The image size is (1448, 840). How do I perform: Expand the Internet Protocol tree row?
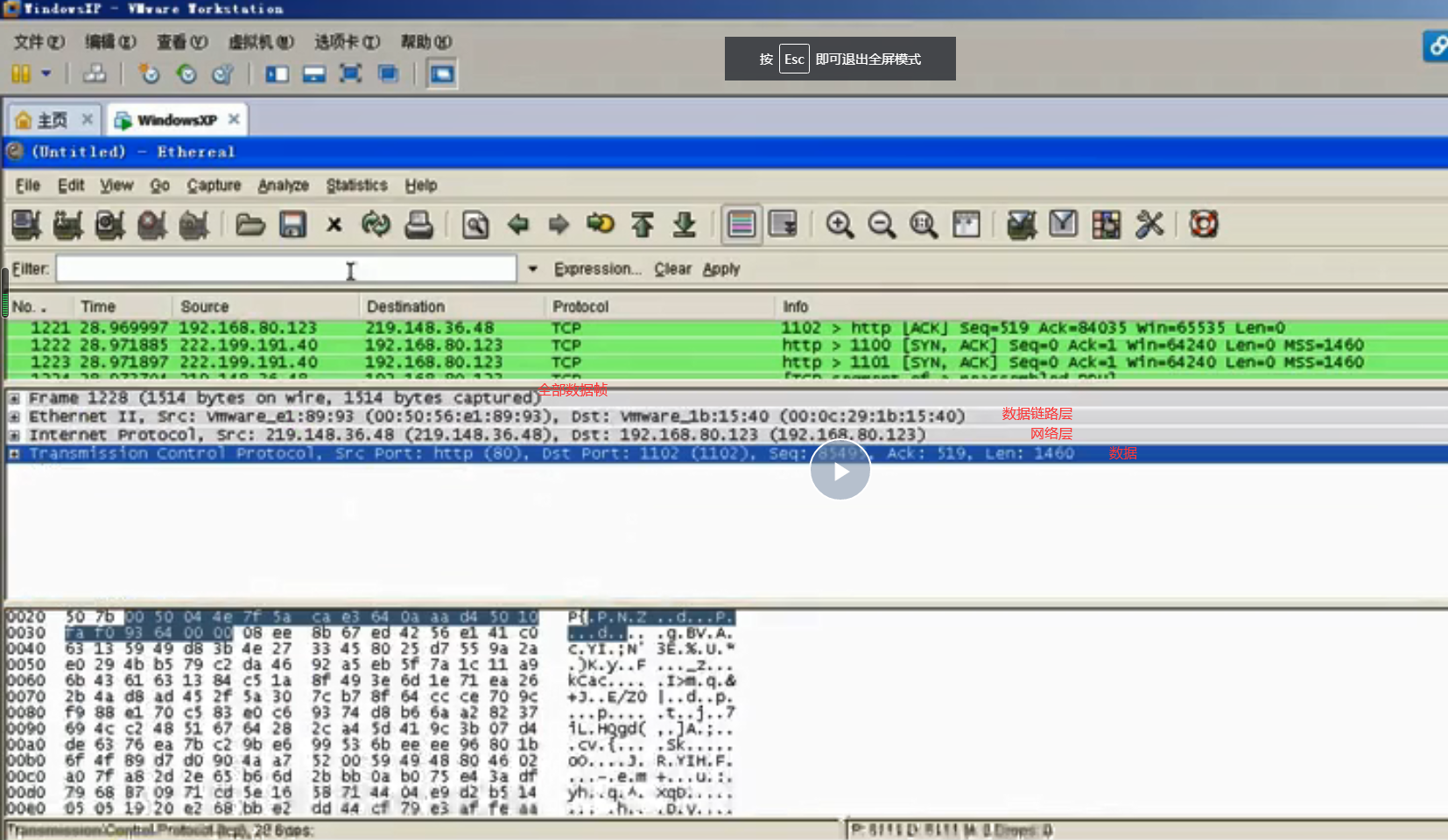[14, 435]
